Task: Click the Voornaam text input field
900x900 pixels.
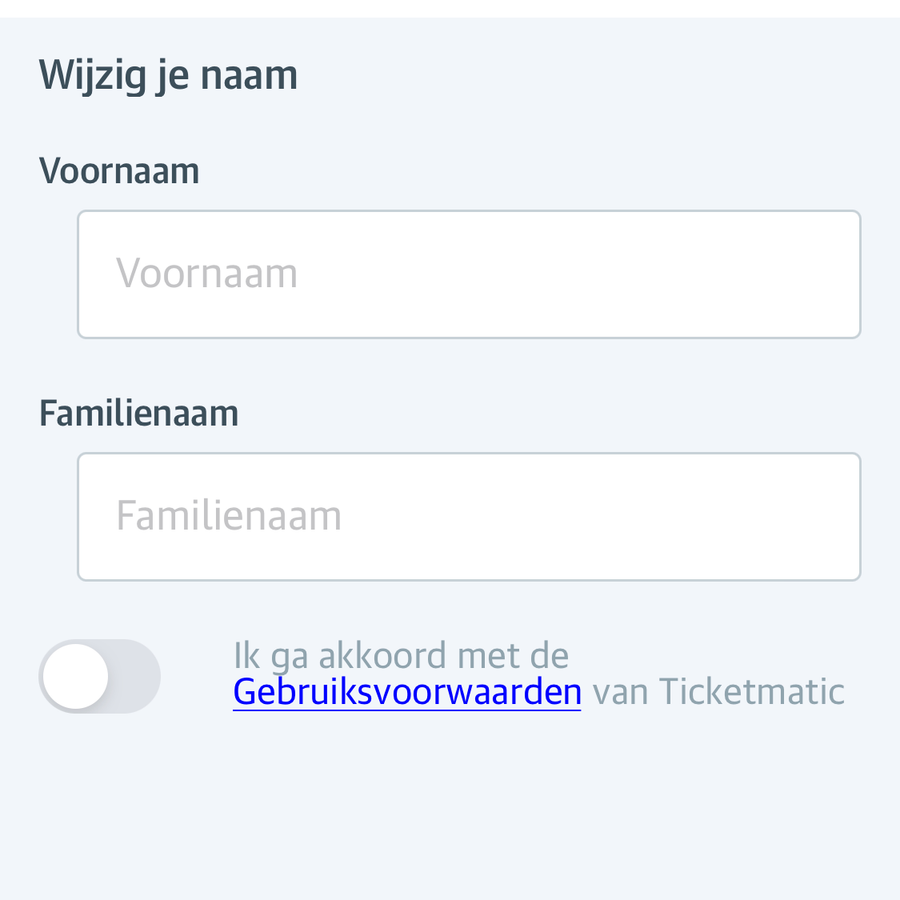Action: click(469, 274)
